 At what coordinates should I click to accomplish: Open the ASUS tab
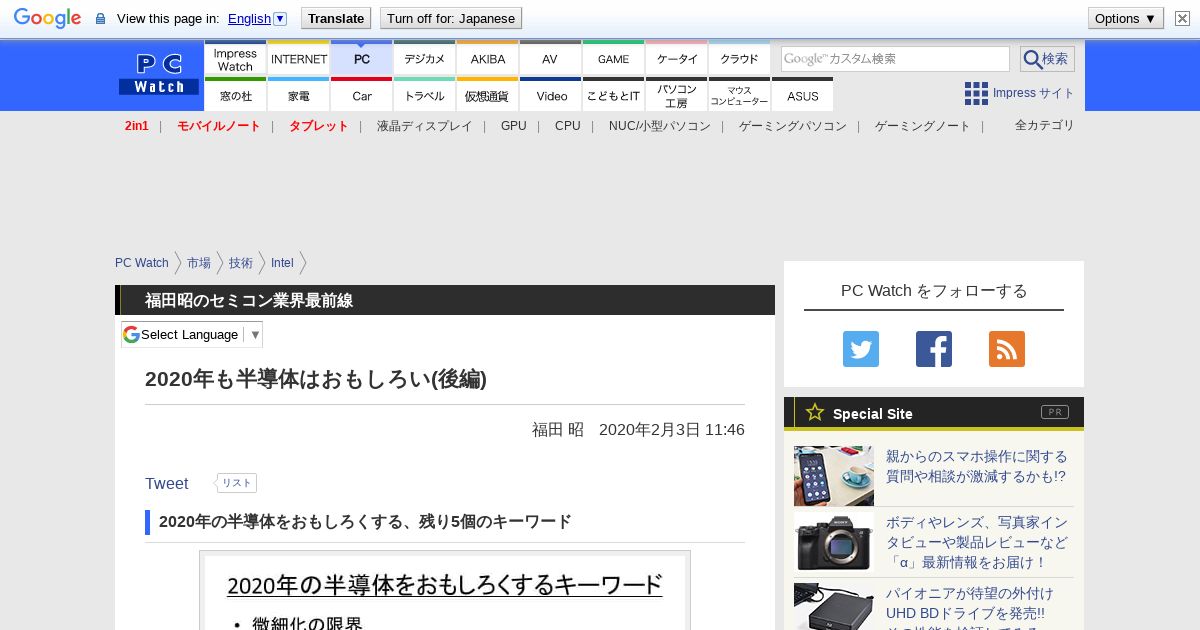[x=802, y=95]
